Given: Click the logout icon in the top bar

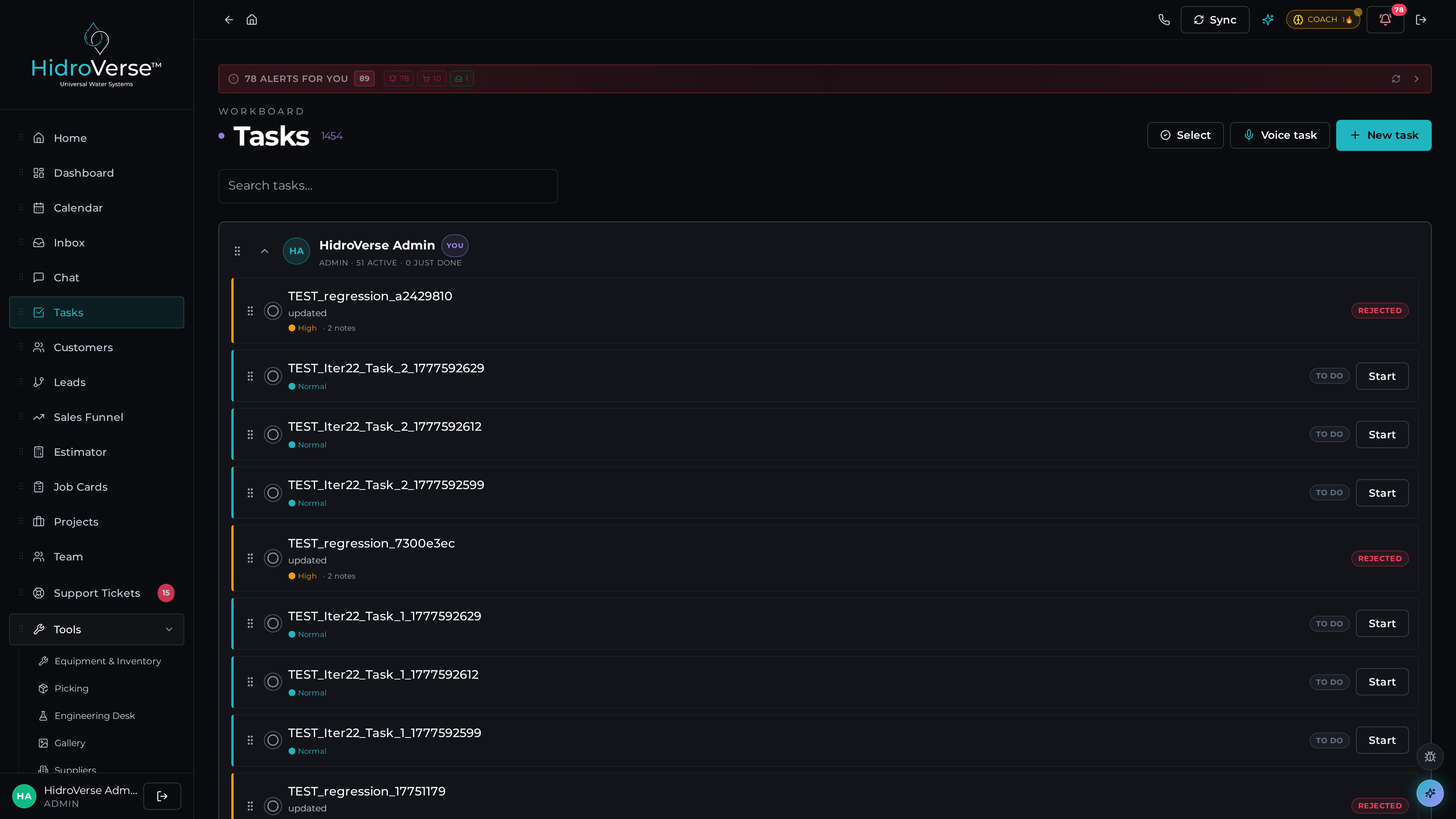Looking at the screenshot, I should tap(1421, 20).
